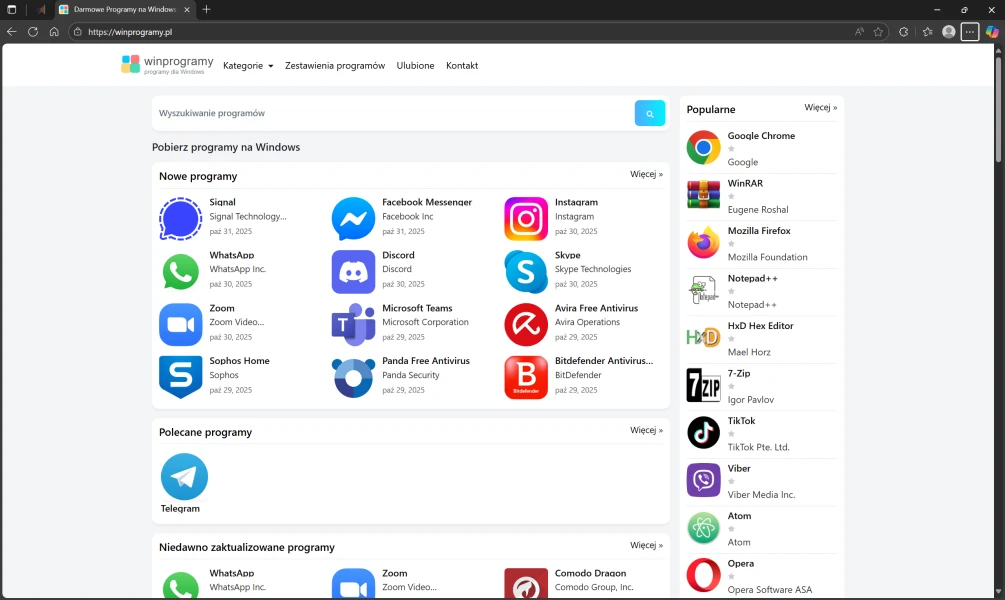
Task: Click the Signal app icon
Action: pyautogui.click(x=180, y=219)
